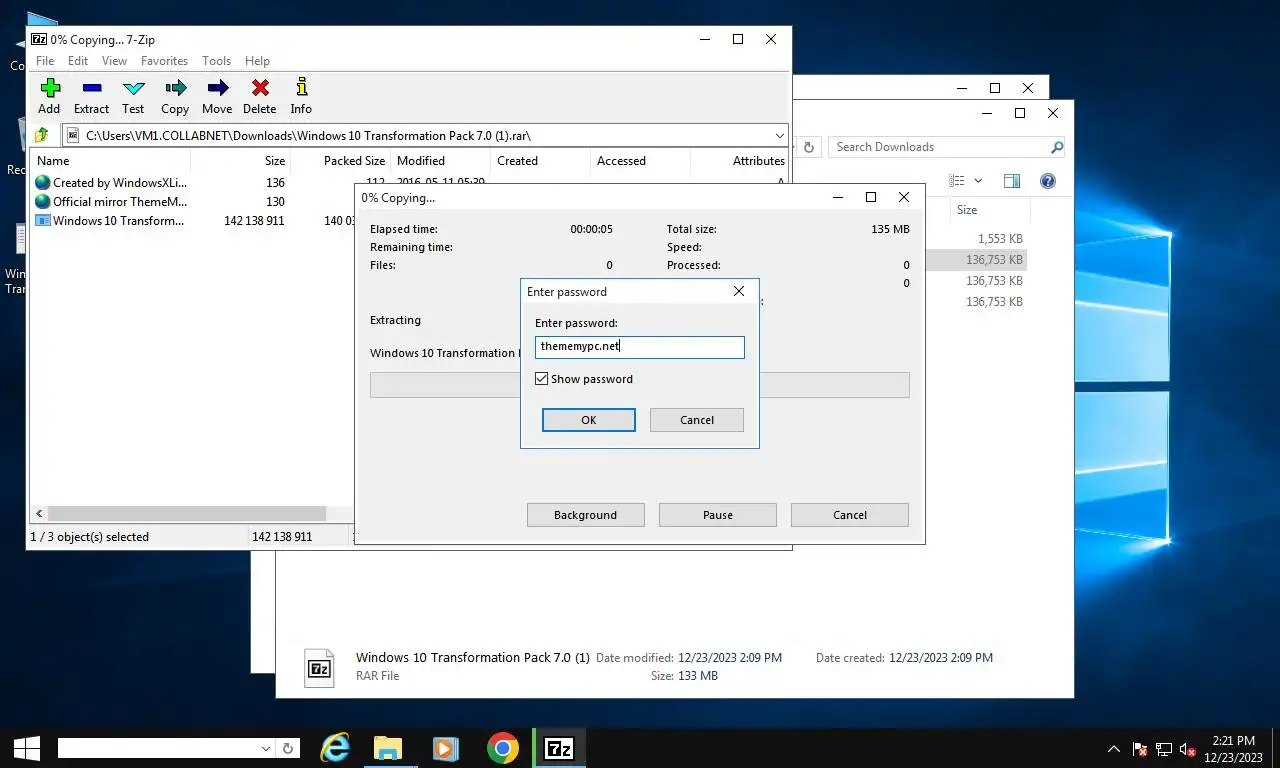
Task: Open the View menu in 7-Zip
Action: (x=114, y=61)
